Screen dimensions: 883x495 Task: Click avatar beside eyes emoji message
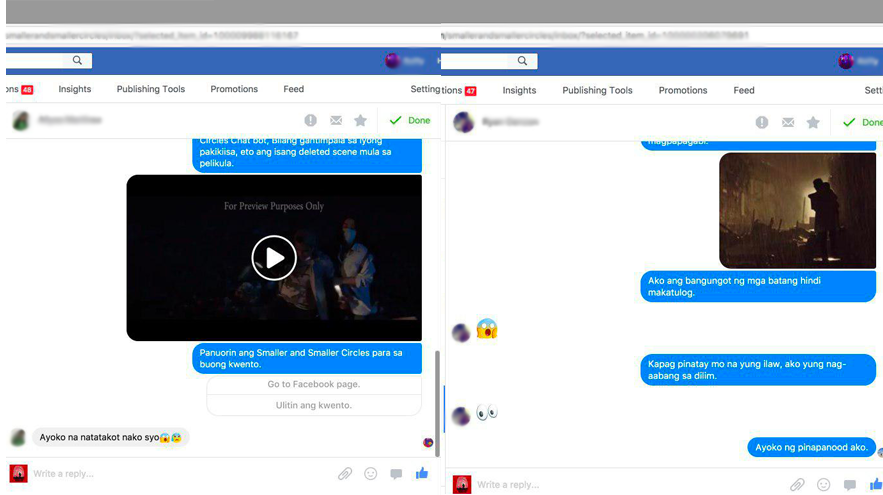point(461,416)
